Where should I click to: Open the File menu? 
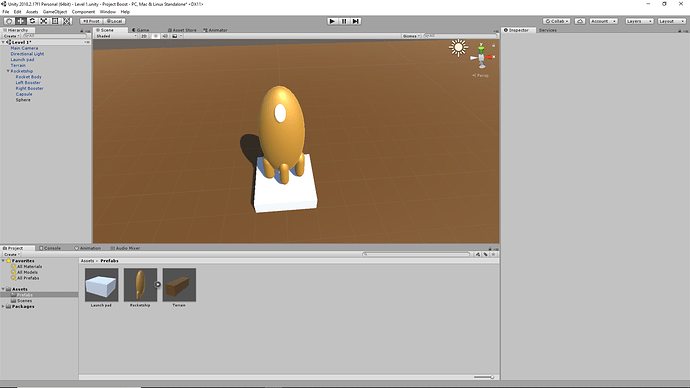point(6,12)
